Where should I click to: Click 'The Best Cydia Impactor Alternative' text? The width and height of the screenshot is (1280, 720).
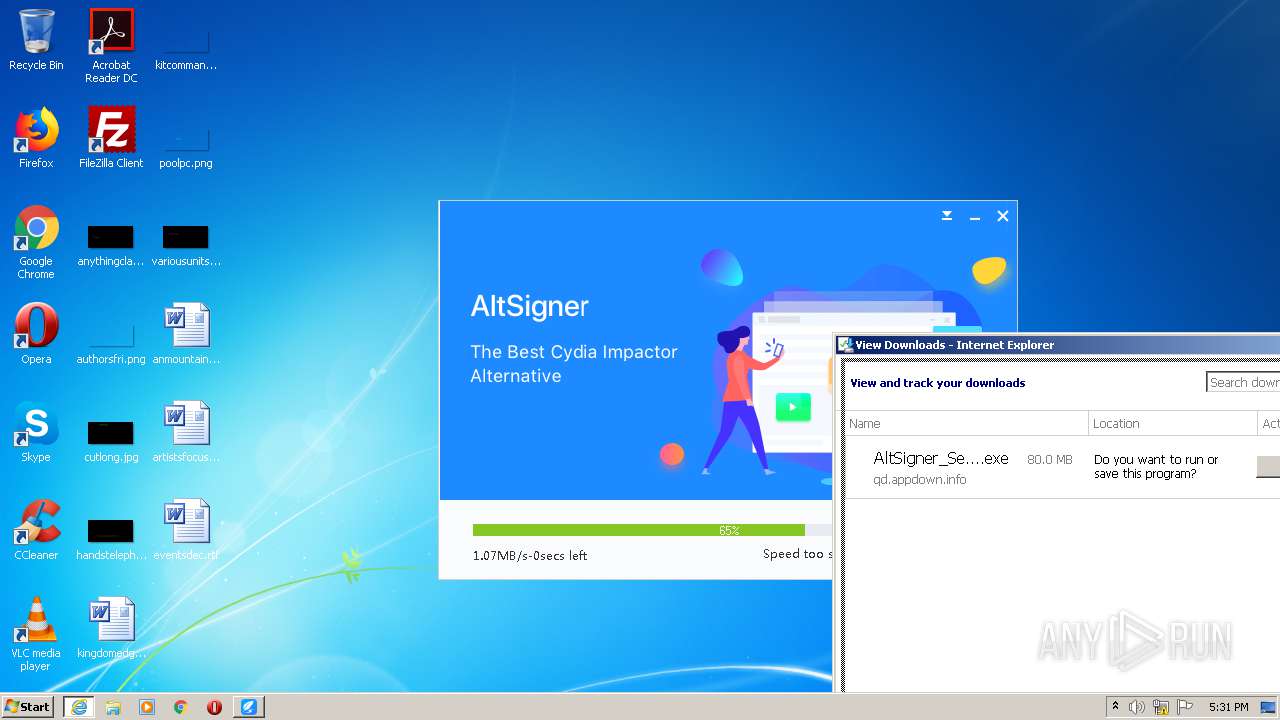point(574,364)
